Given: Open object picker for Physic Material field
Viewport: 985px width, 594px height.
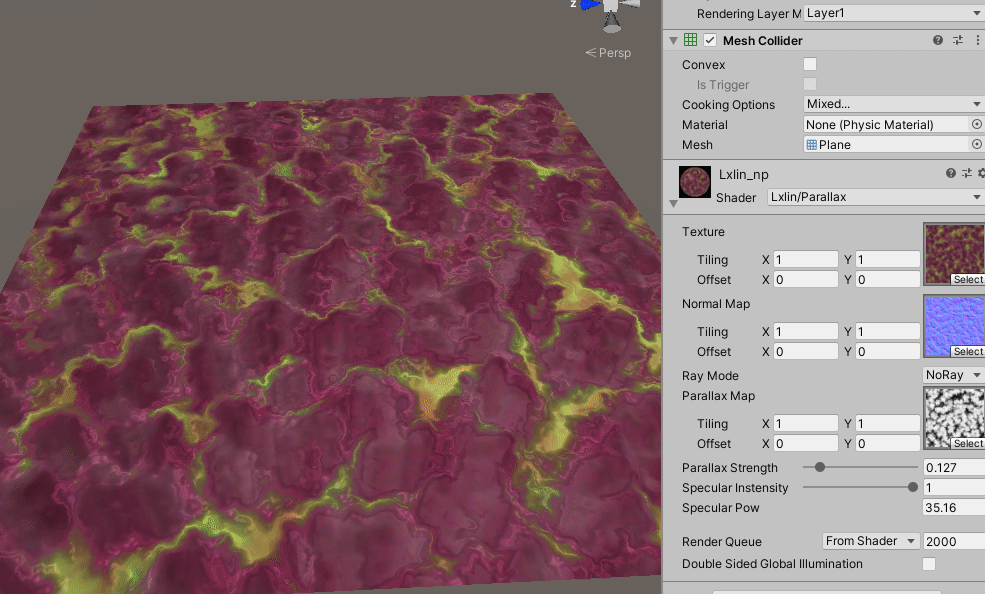Looking at the screenshot, I should [977, 125].
